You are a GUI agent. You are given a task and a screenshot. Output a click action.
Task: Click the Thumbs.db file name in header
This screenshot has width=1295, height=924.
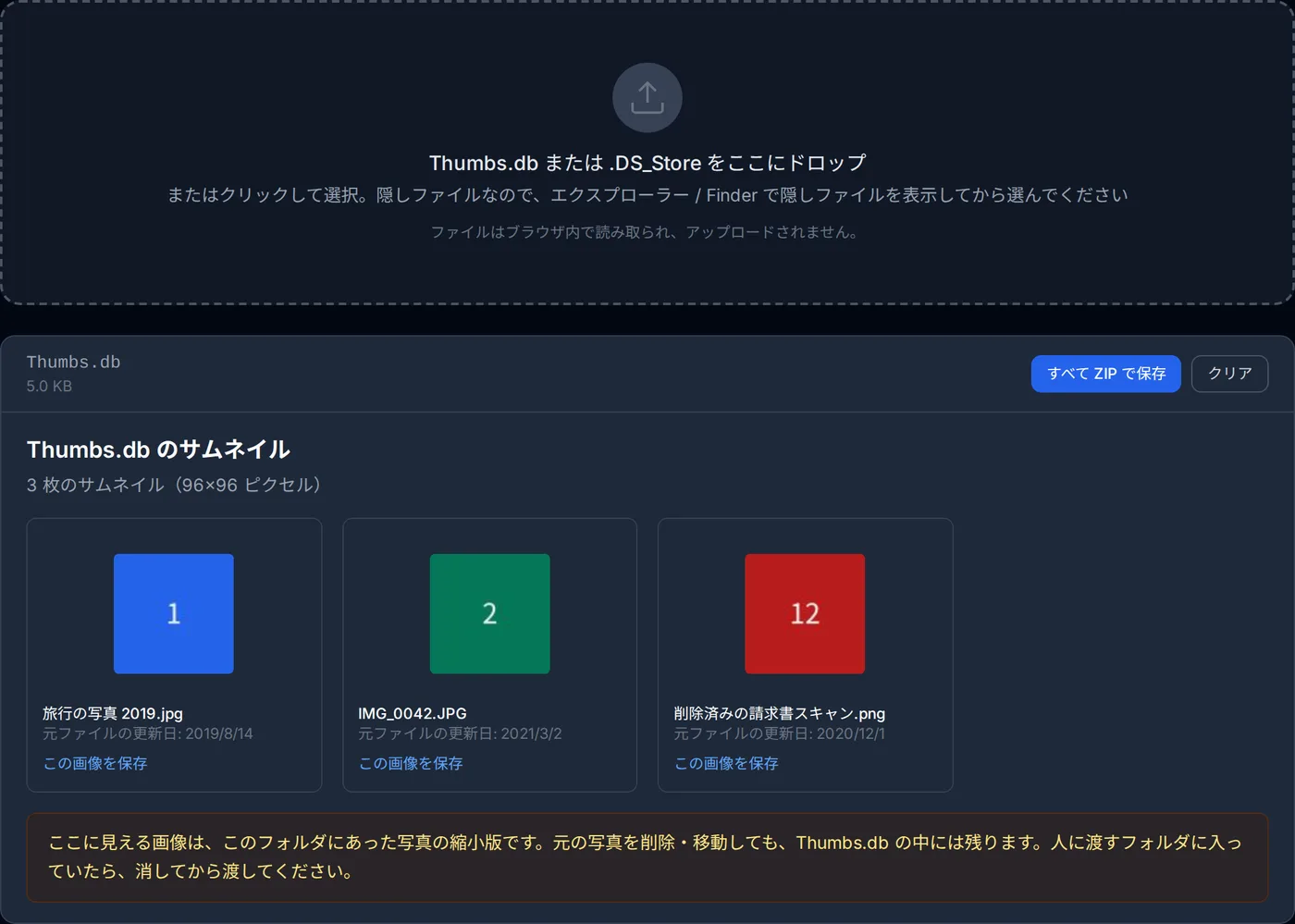[73, 362]
